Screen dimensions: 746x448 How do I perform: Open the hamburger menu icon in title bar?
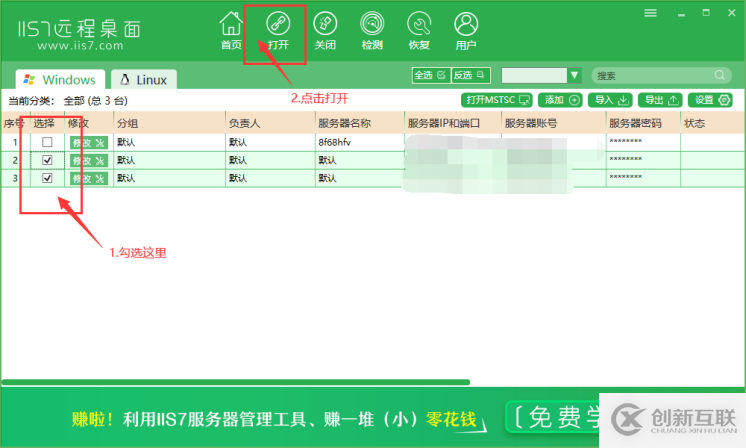click(650, 13)
